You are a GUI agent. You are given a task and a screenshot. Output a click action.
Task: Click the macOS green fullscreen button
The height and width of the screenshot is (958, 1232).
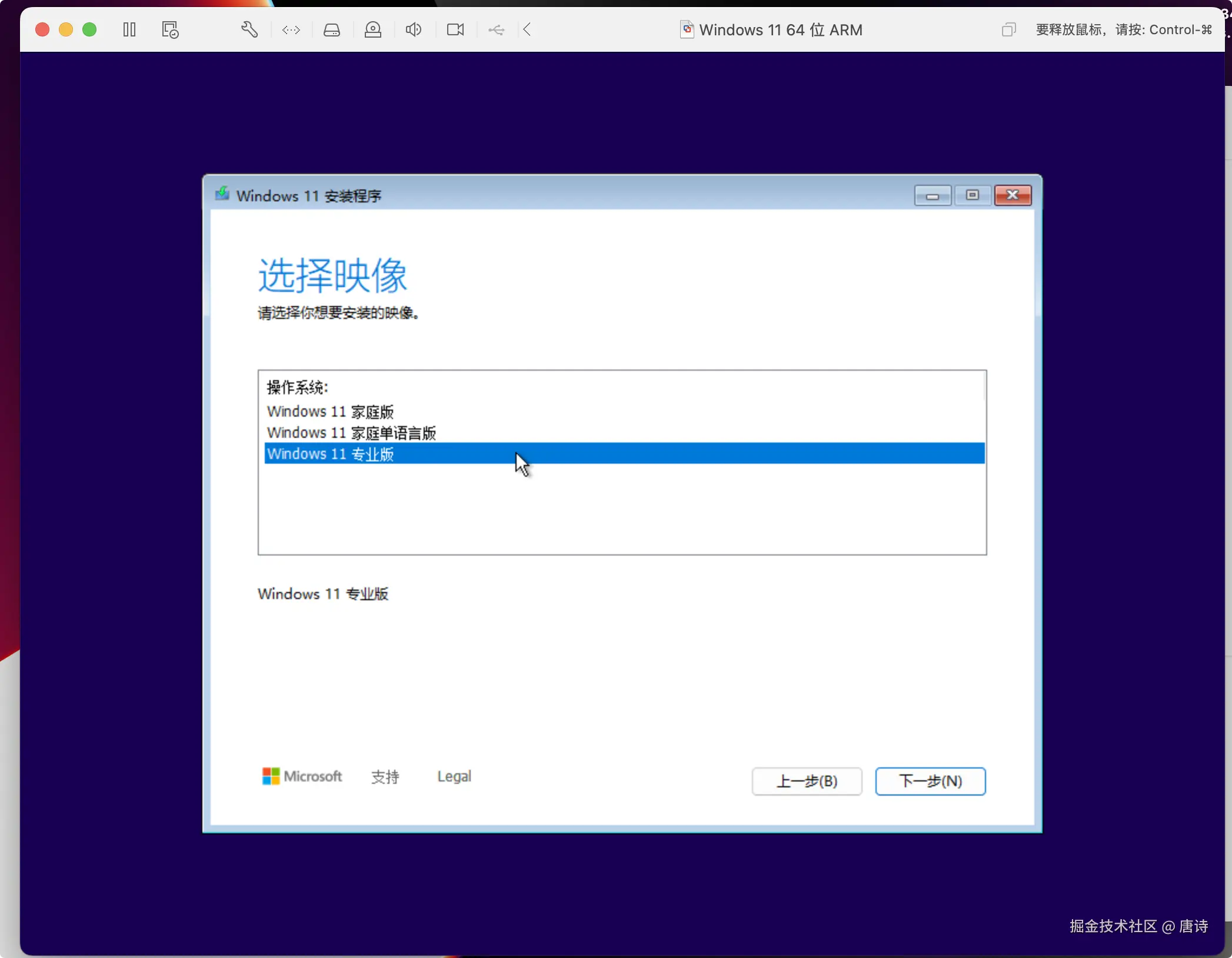tap(89, 29)
